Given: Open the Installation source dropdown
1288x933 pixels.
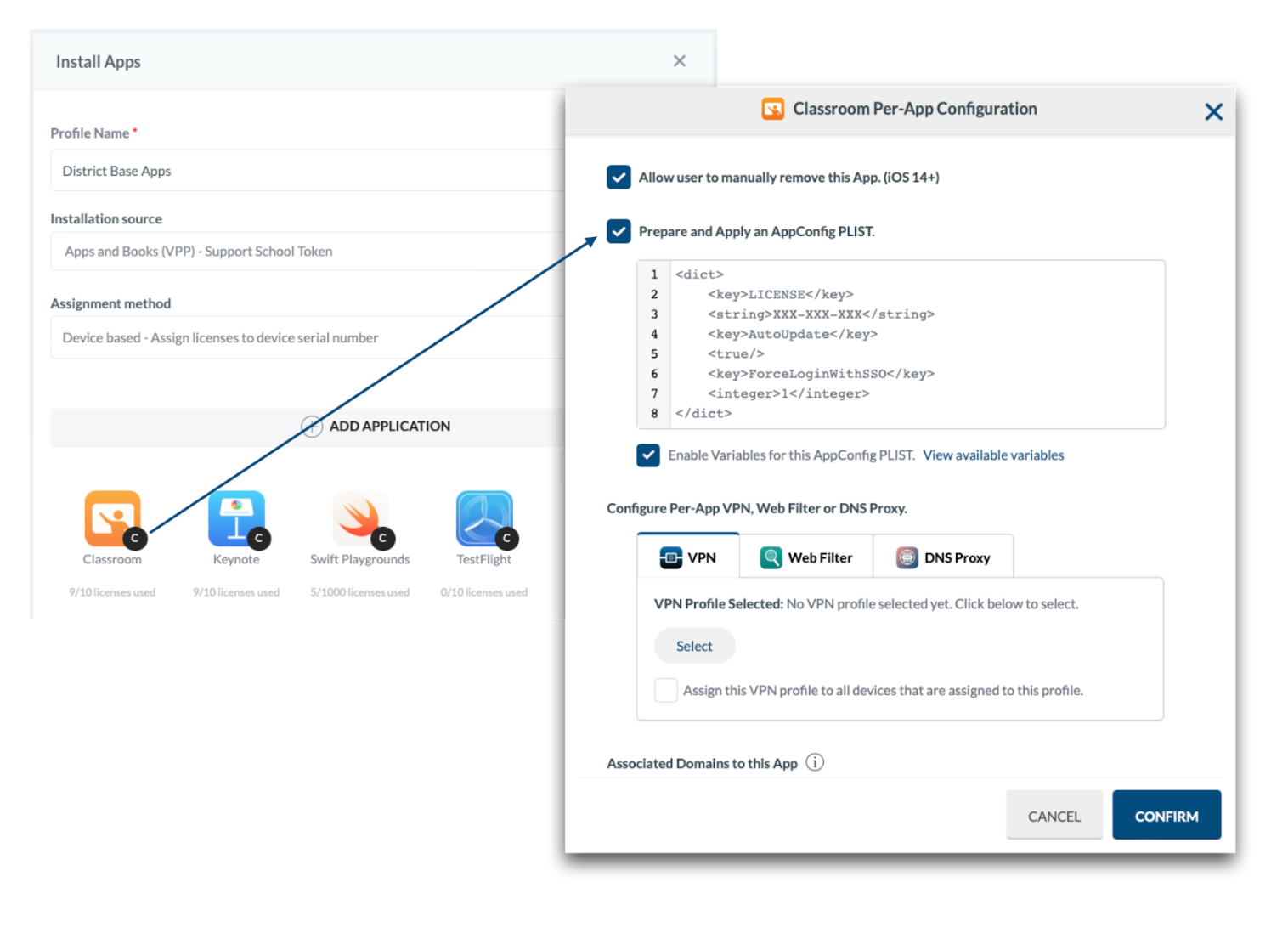Looking at the screenshot, I should (x=306, y=252).
